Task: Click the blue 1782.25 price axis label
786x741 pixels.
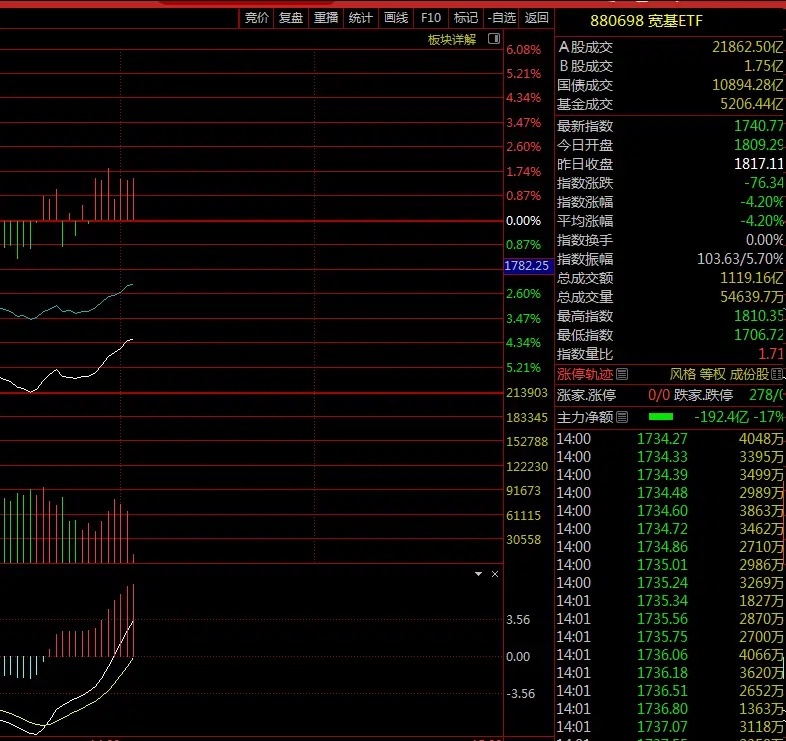Action: pyautogui.click(x=528, y=266)
